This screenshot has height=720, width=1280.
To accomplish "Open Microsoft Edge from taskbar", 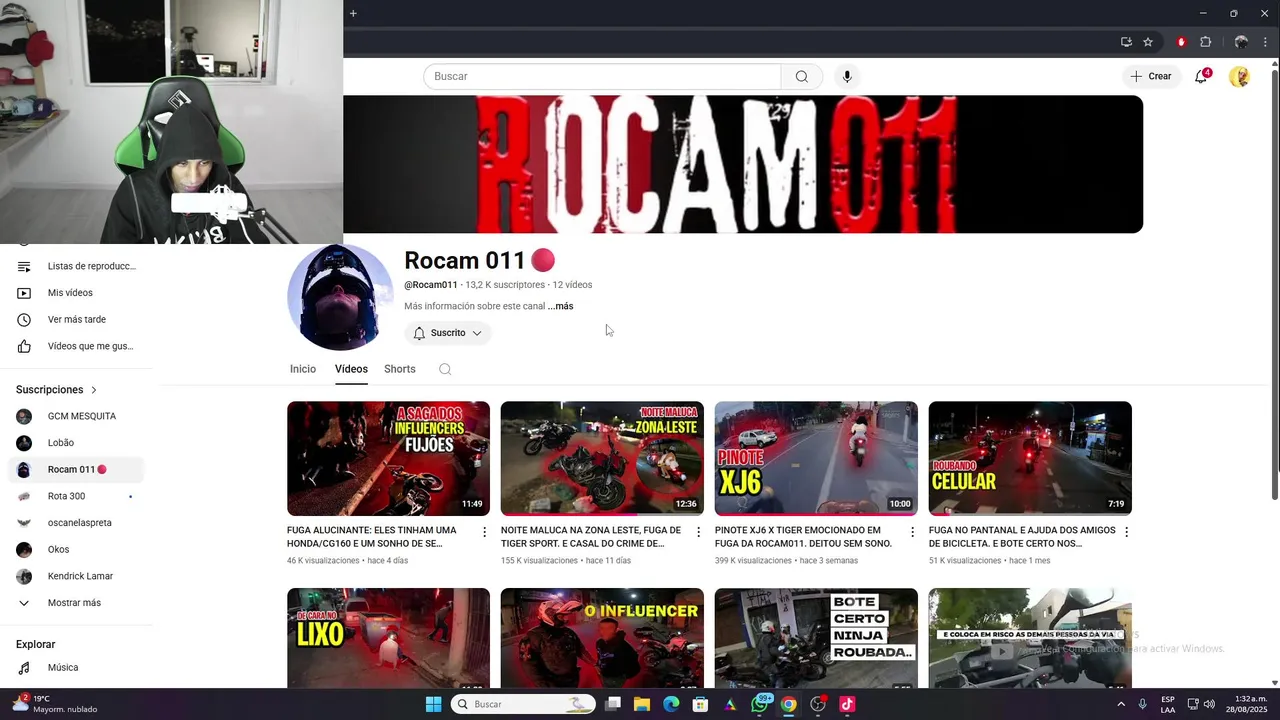I will point(671,704).
